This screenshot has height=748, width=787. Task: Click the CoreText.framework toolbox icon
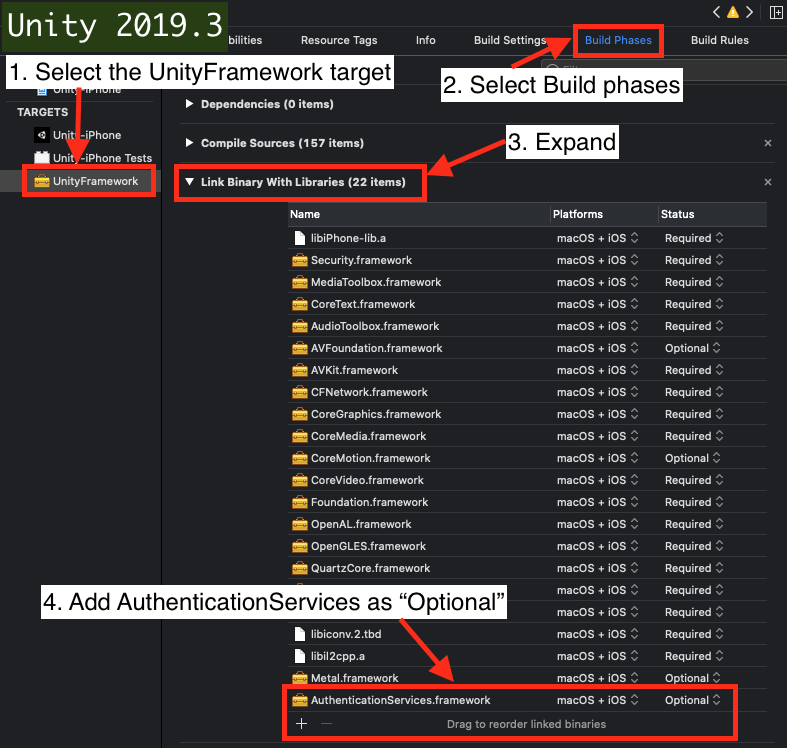(300, 304)
